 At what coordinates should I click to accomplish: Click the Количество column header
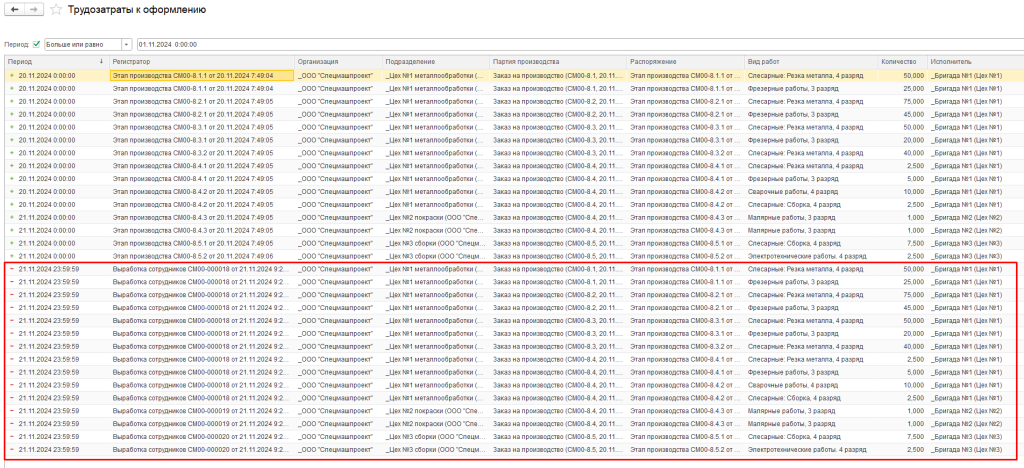tap(902, 61)
